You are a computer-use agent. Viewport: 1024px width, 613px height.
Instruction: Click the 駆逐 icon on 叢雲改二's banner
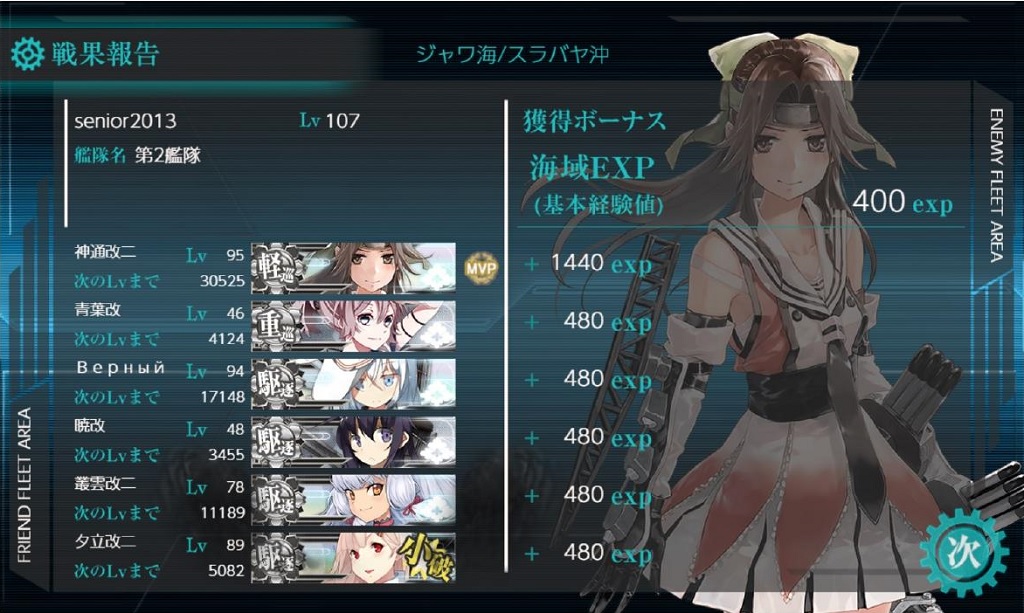pos(278,500)
